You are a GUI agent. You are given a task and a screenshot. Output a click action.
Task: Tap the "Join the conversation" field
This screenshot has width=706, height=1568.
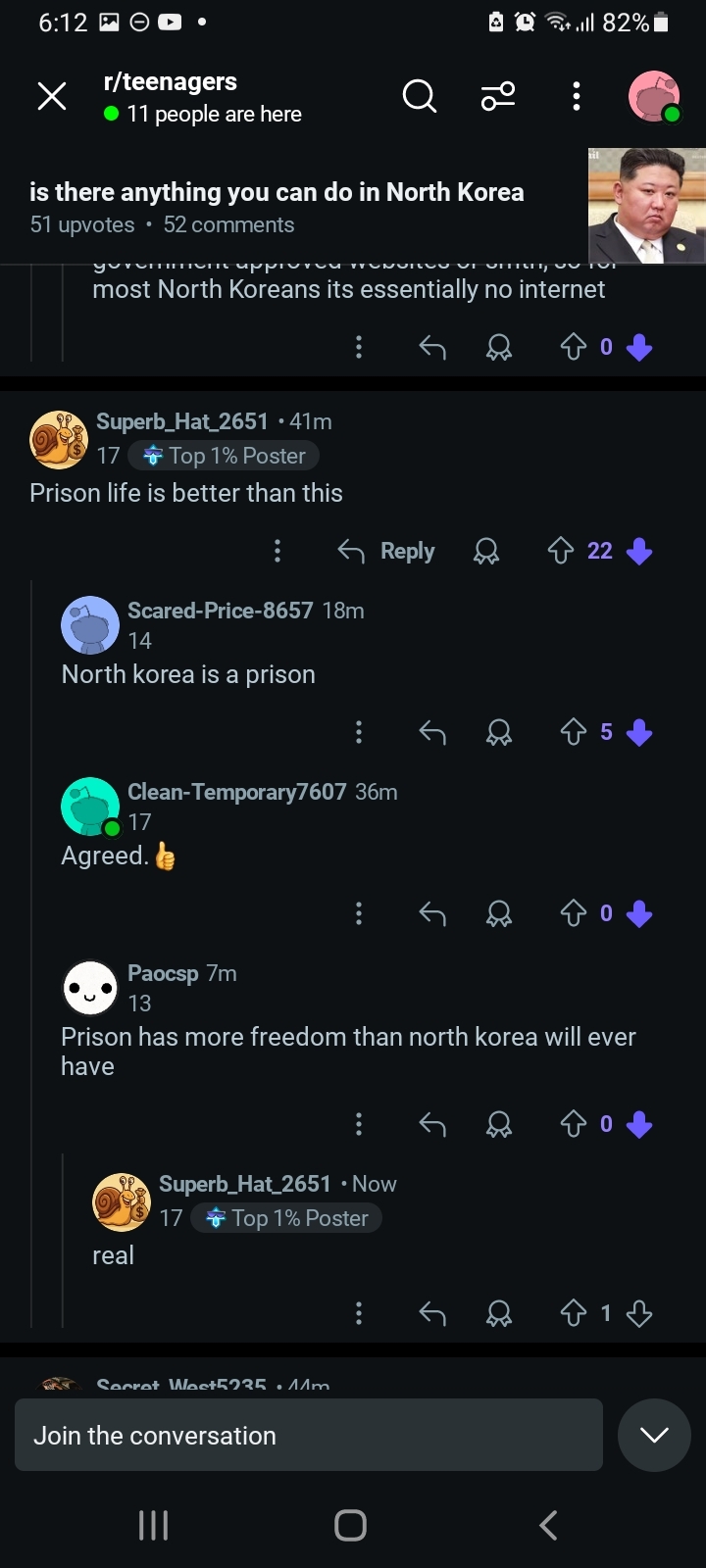(308, 1436)
